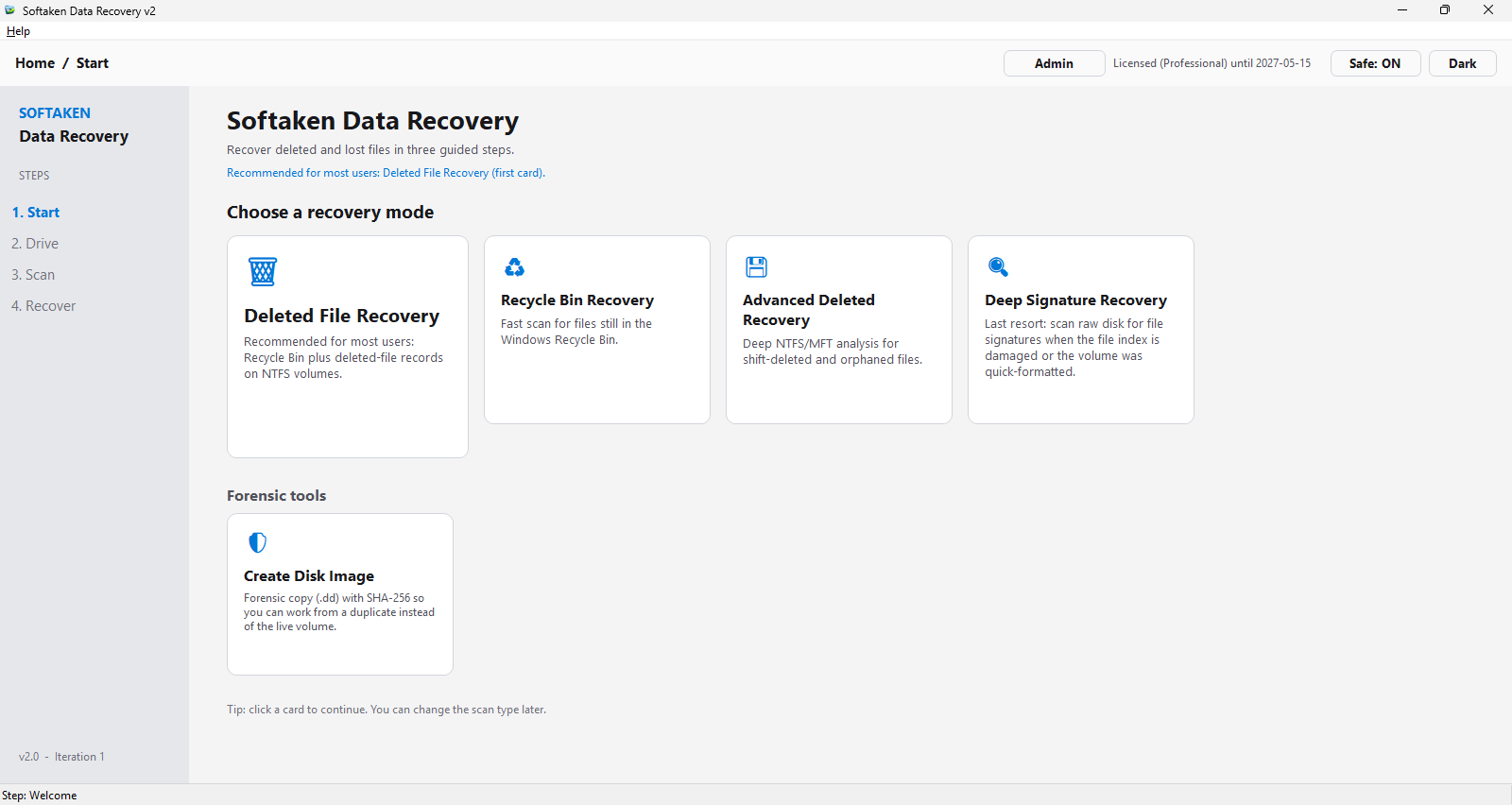Image resolution: width=1512 pixels, height=805 pixels.
Task: Click the Start breadcrumb
Action: click(93, 63)
